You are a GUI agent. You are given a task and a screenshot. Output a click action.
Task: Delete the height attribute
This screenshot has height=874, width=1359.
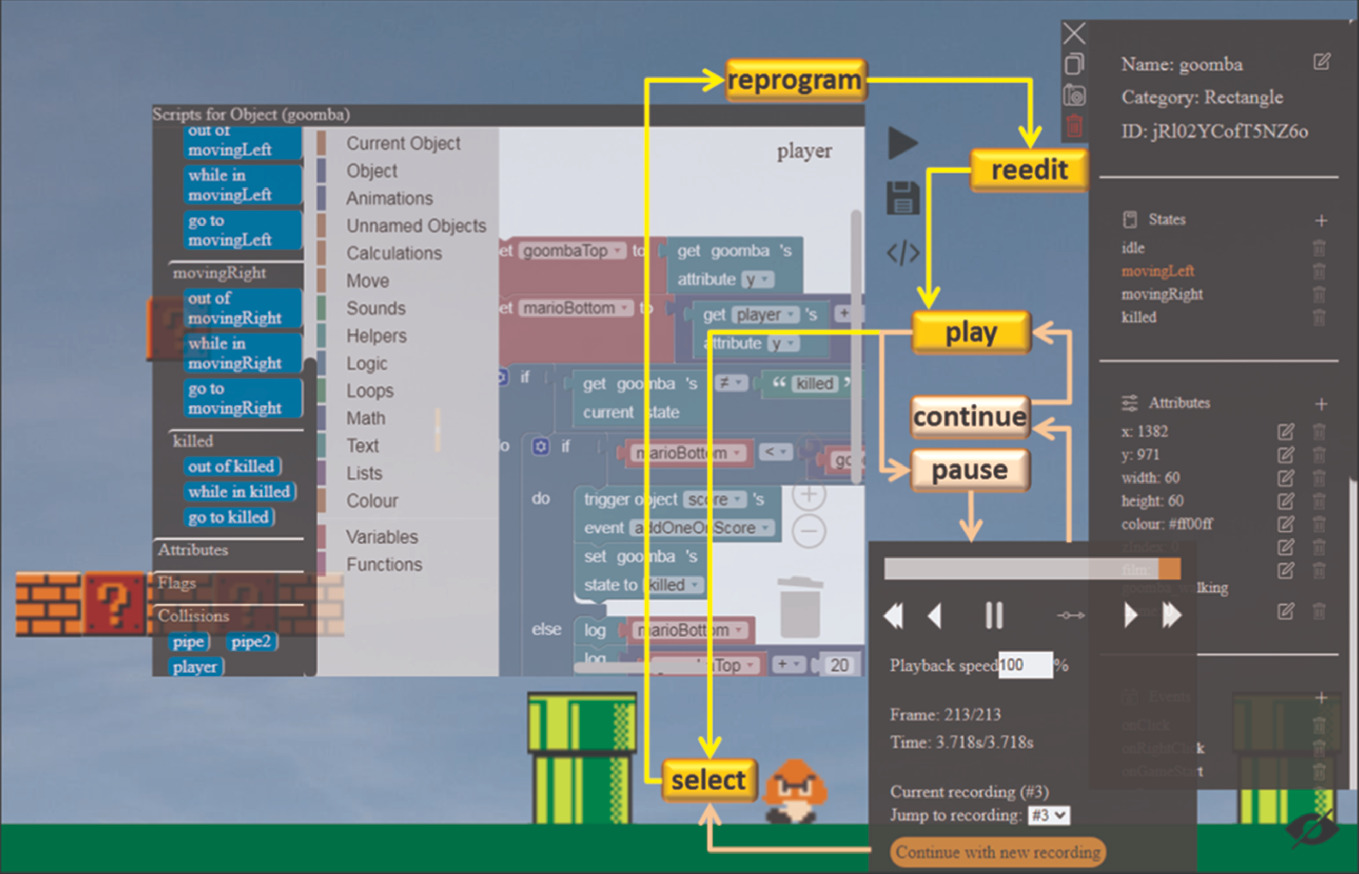click(1319, 501)
